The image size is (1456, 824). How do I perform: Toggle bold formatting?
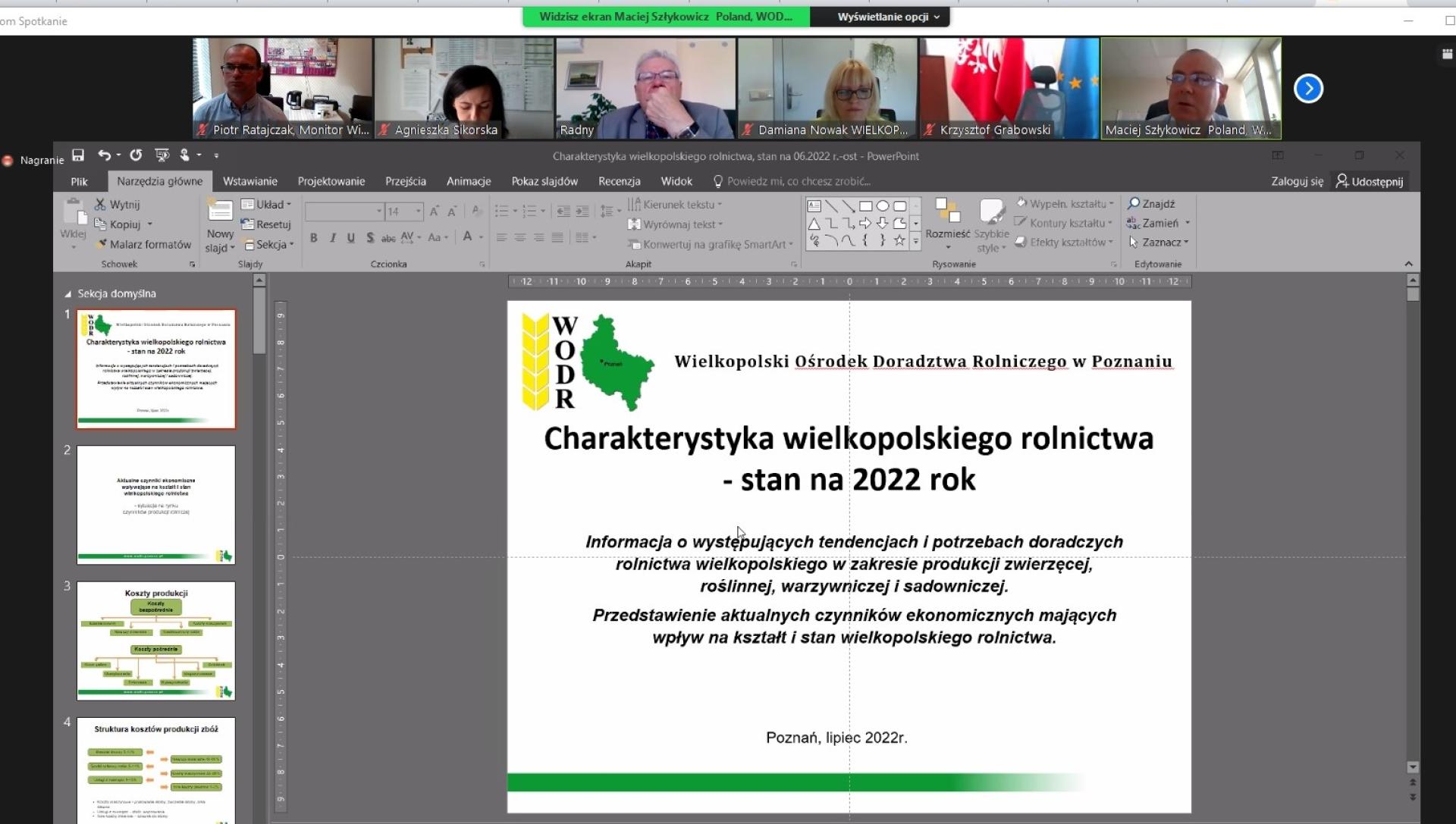click(313, 237)
